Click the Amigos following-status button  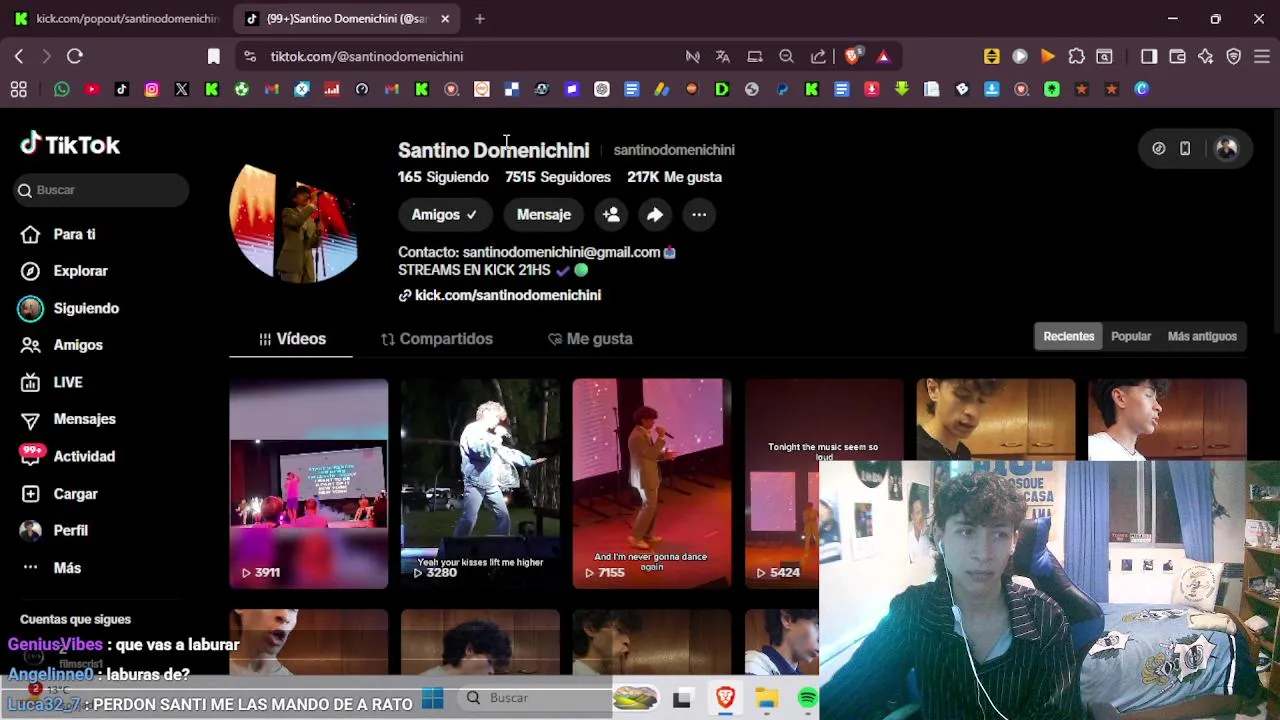click(445, 214)
